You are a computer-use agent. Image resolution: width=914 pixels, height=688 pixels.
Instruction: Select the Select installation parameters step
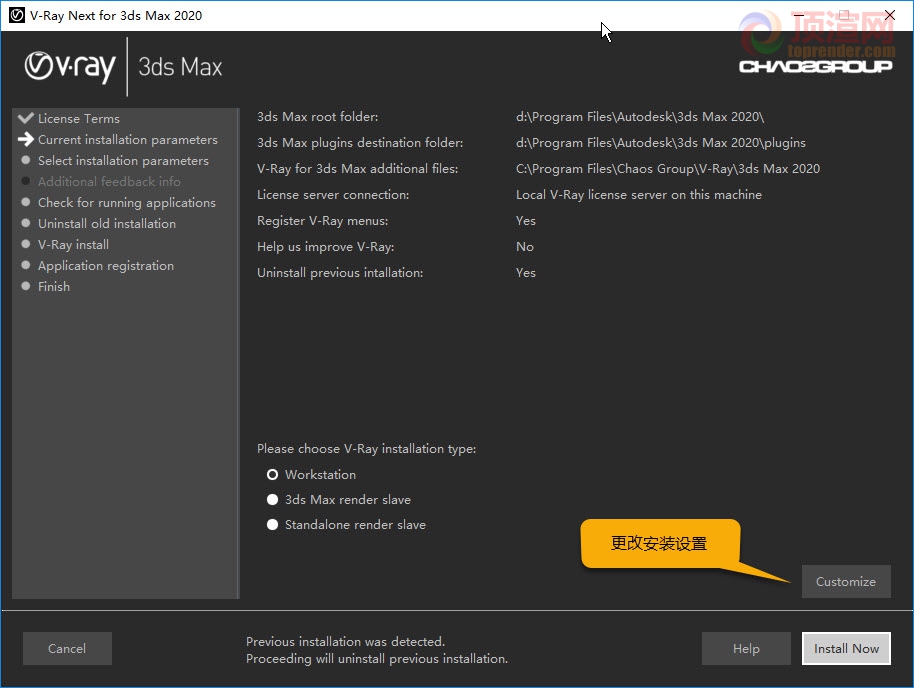[123, 161]
